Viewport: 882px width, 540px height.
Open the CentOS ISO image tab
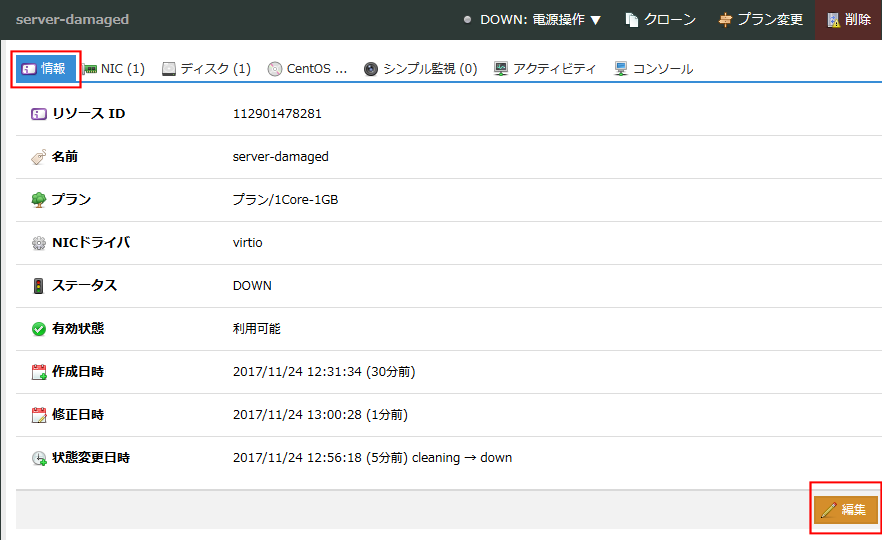click(x=308, y=69)
